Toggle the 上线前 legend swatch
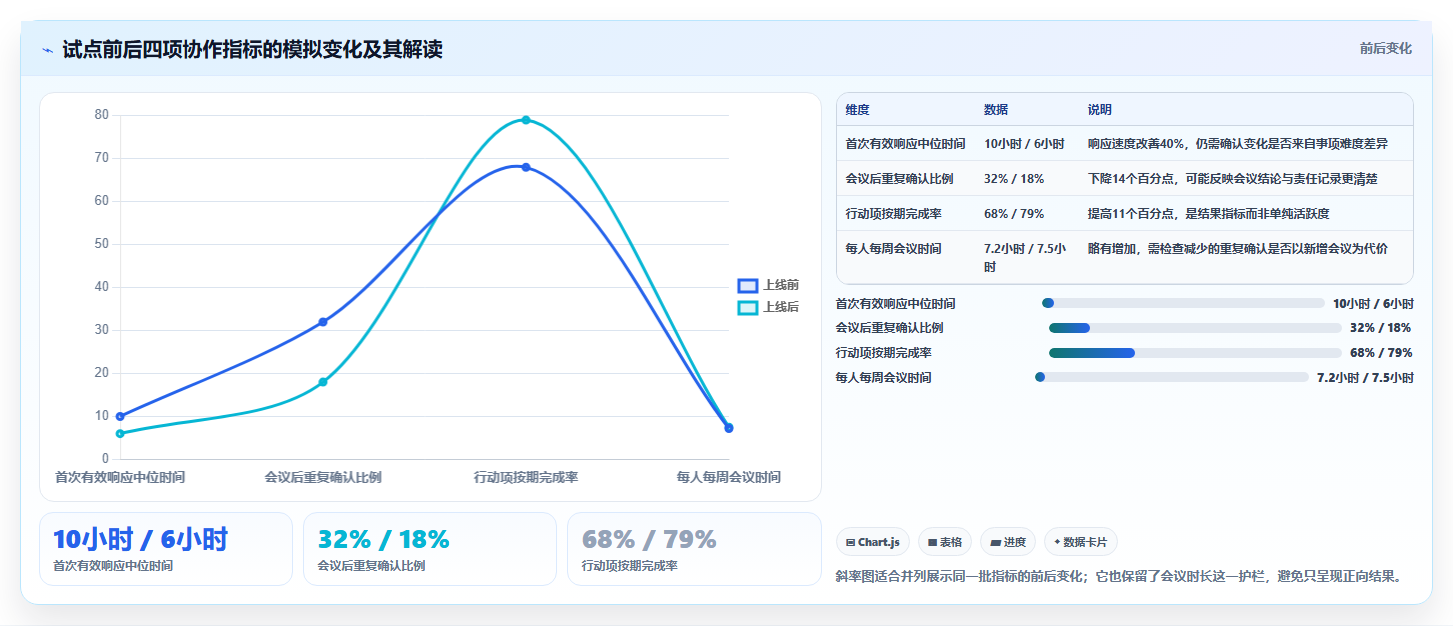This screenshot has height=626, width=1453. coord(748,285)
